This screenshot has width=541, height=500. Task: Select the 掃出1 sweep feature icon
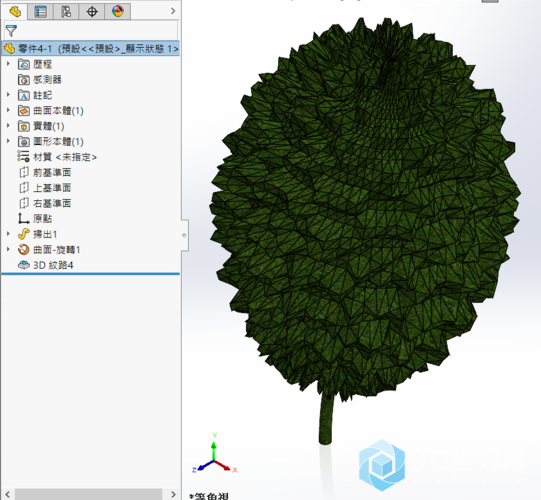coord(24,234)
